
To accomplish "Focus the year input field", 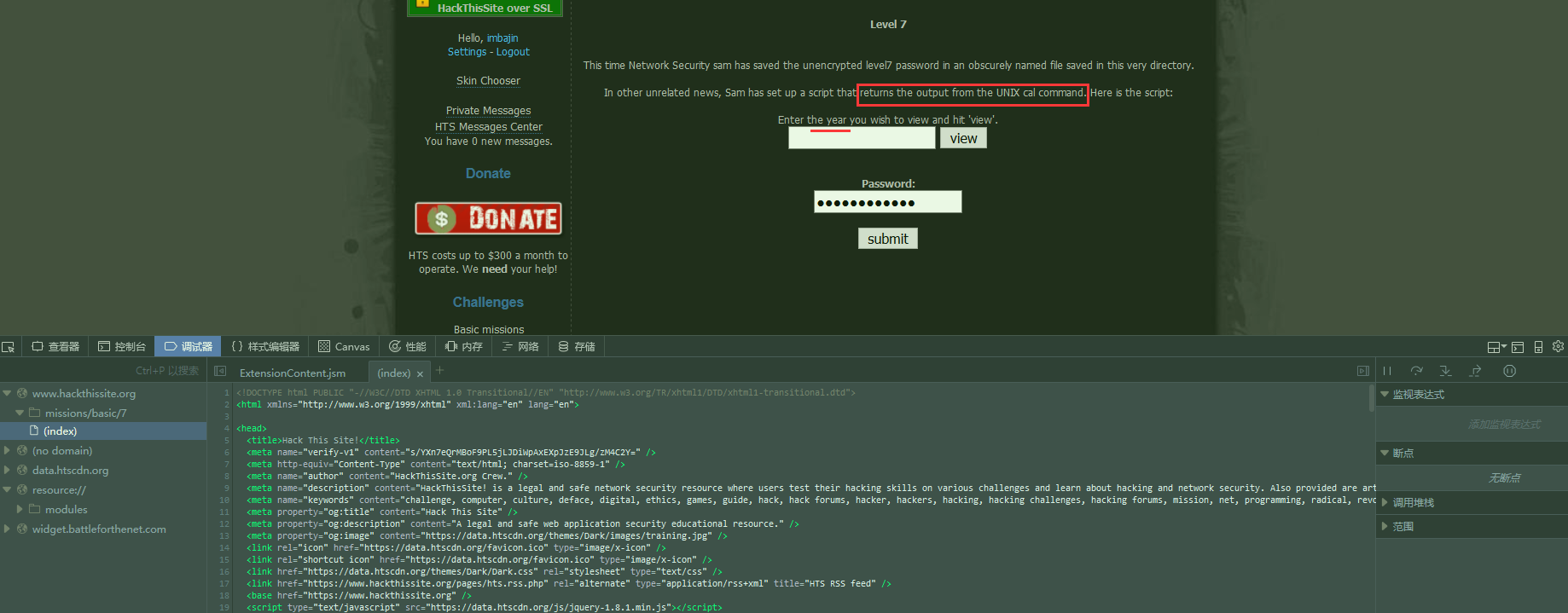I will (x=861, y=138).
